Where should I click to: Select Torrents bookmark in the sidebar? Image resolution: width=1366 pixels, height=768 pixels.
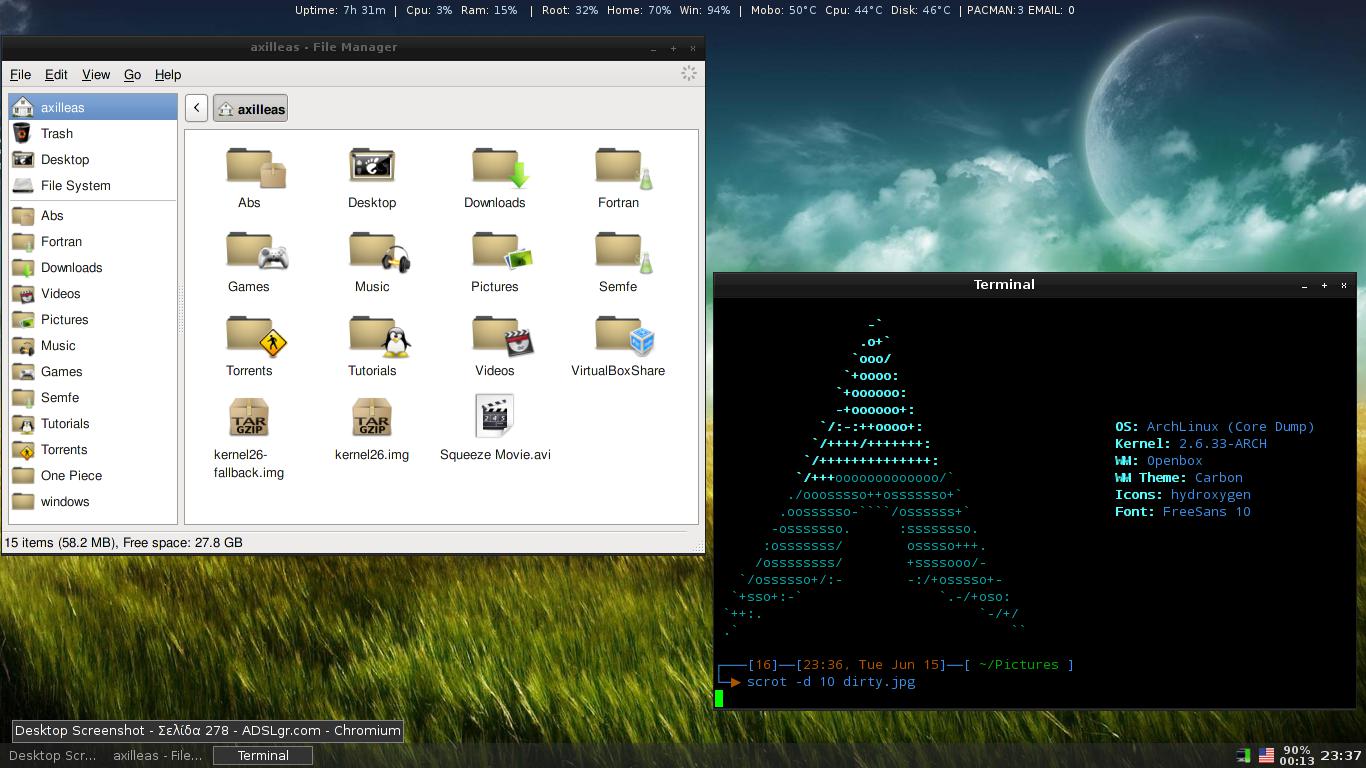[92, 449]
